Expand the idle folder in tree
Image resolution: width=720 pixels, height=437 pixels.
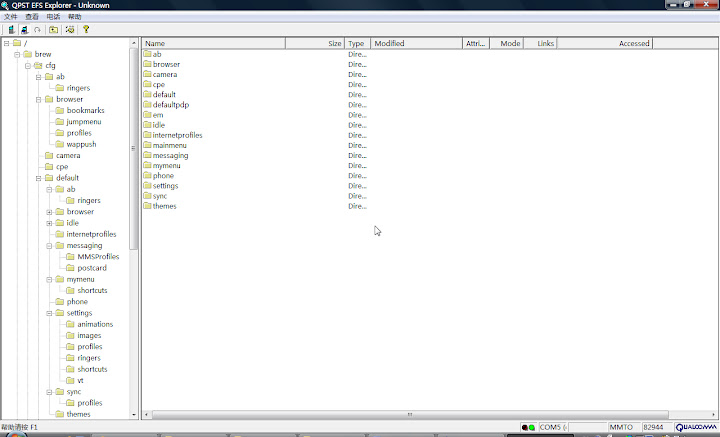(x=49, y=223)
